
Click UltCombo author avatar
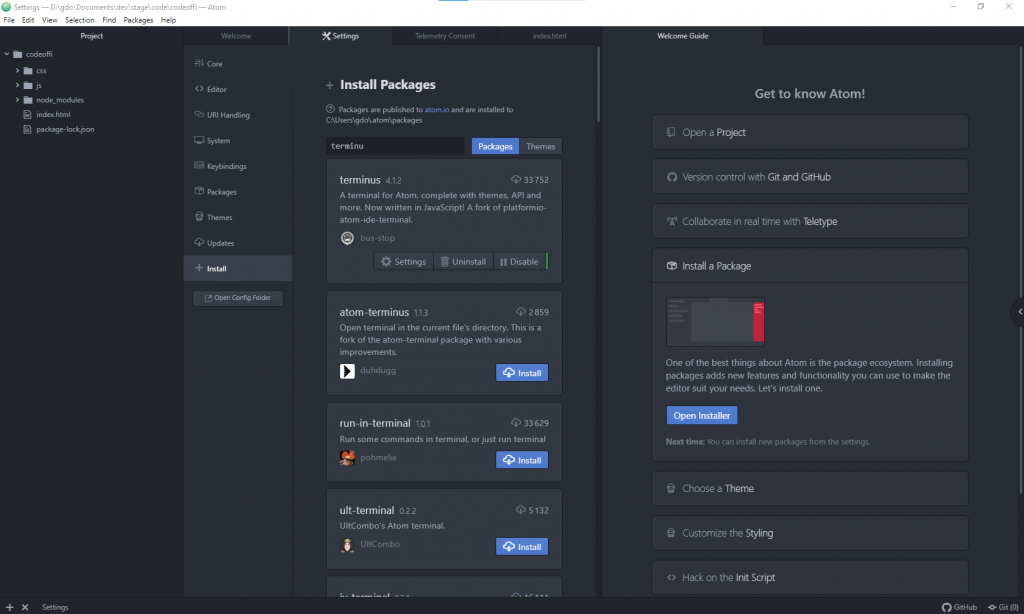(347, 545)
